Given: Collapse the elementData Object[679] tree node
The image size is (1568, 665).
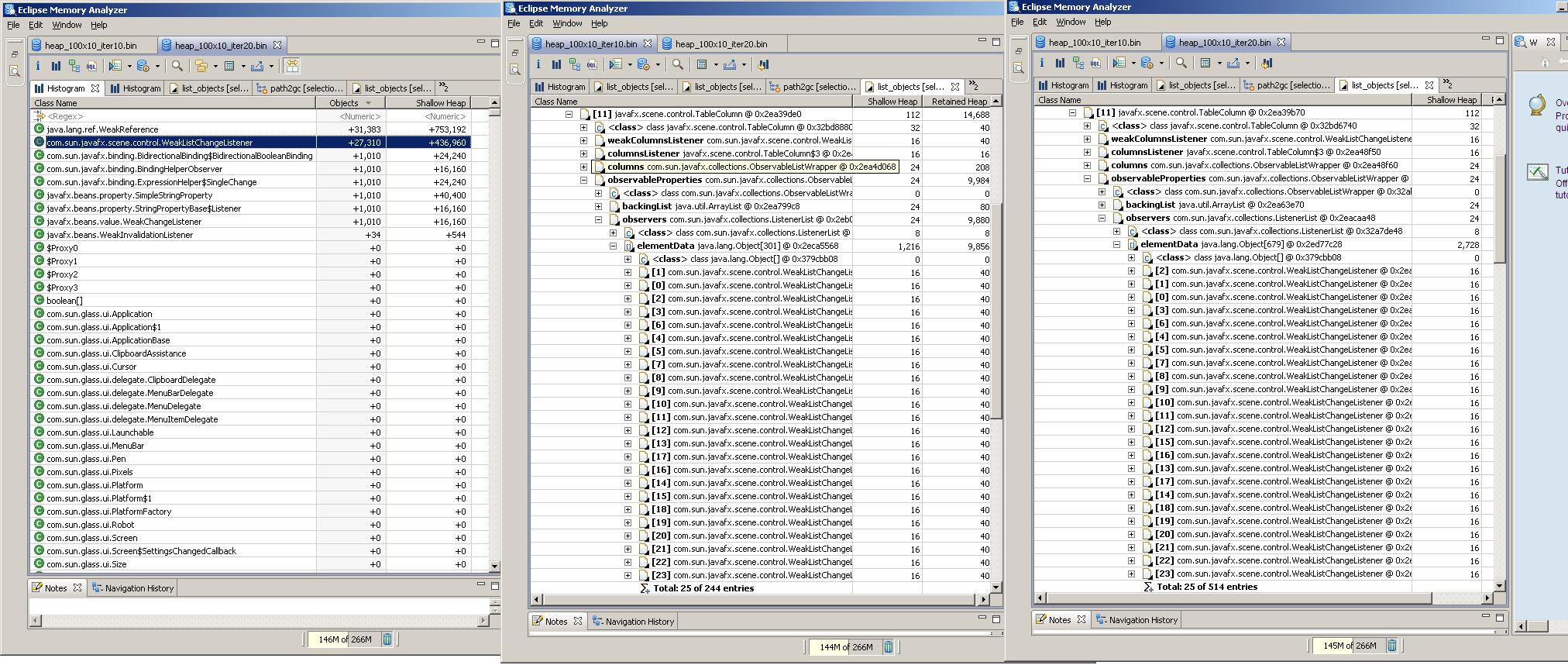Looking at the screenshot, I should tap(1117, 244).
